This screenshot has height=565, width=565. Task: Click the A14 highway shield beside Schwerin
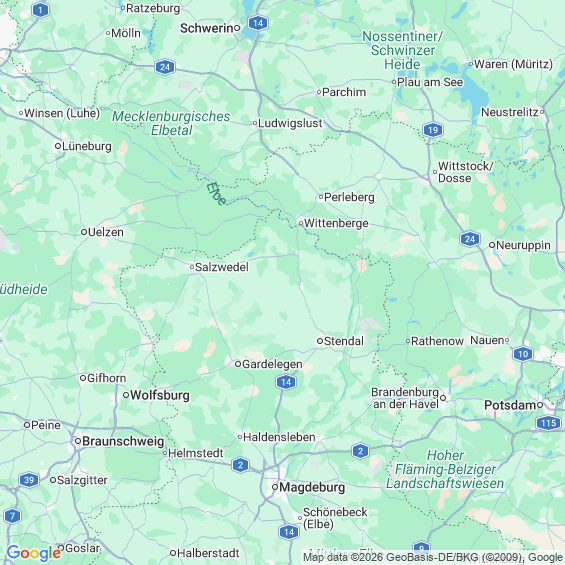[258, 24]
